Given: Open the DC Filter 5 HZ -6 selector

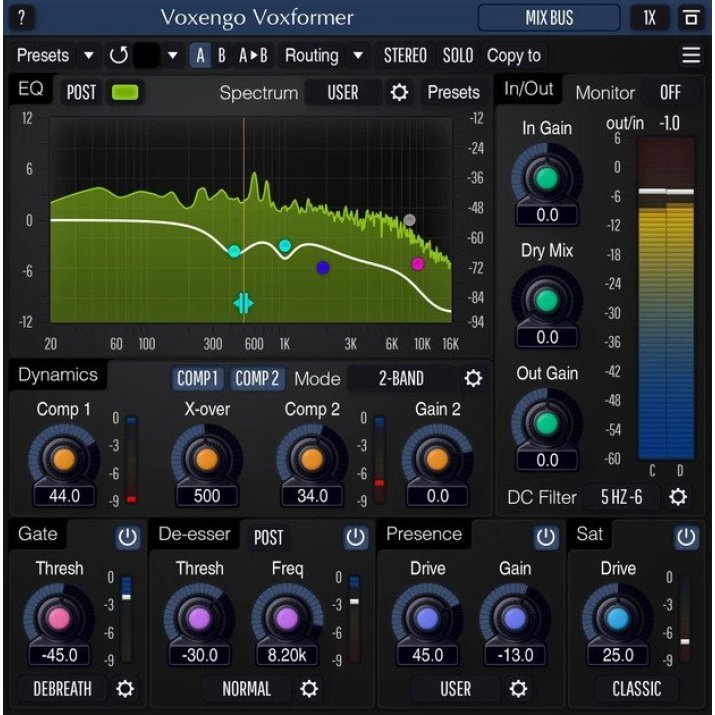Looking at the screenshot, I should pyautogui.click(x=621, y=497).
